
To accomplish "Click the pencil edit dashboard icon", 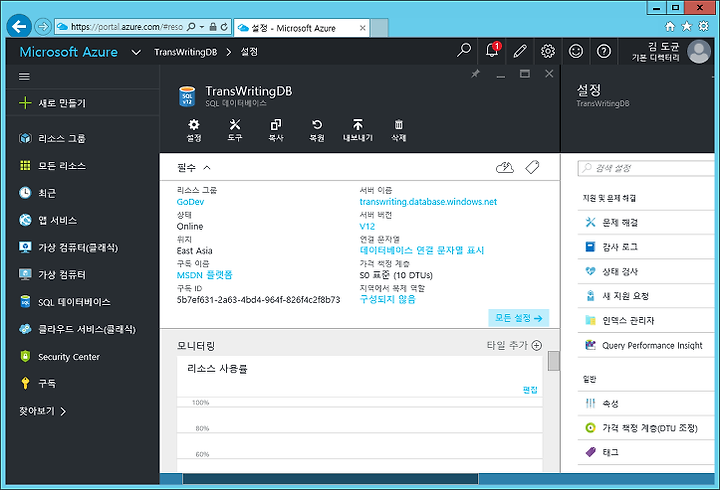I will point(520,51).
